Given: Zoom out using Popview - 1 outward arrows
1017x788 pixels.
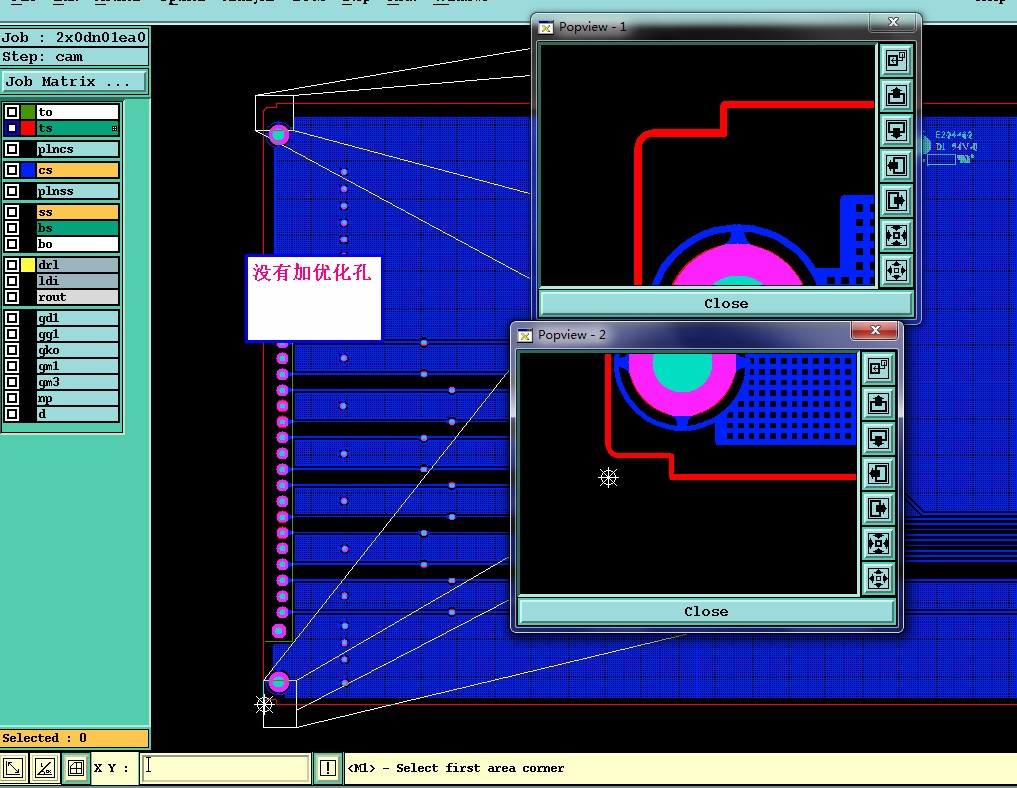Looking at the screenshot, I should 896,270.
